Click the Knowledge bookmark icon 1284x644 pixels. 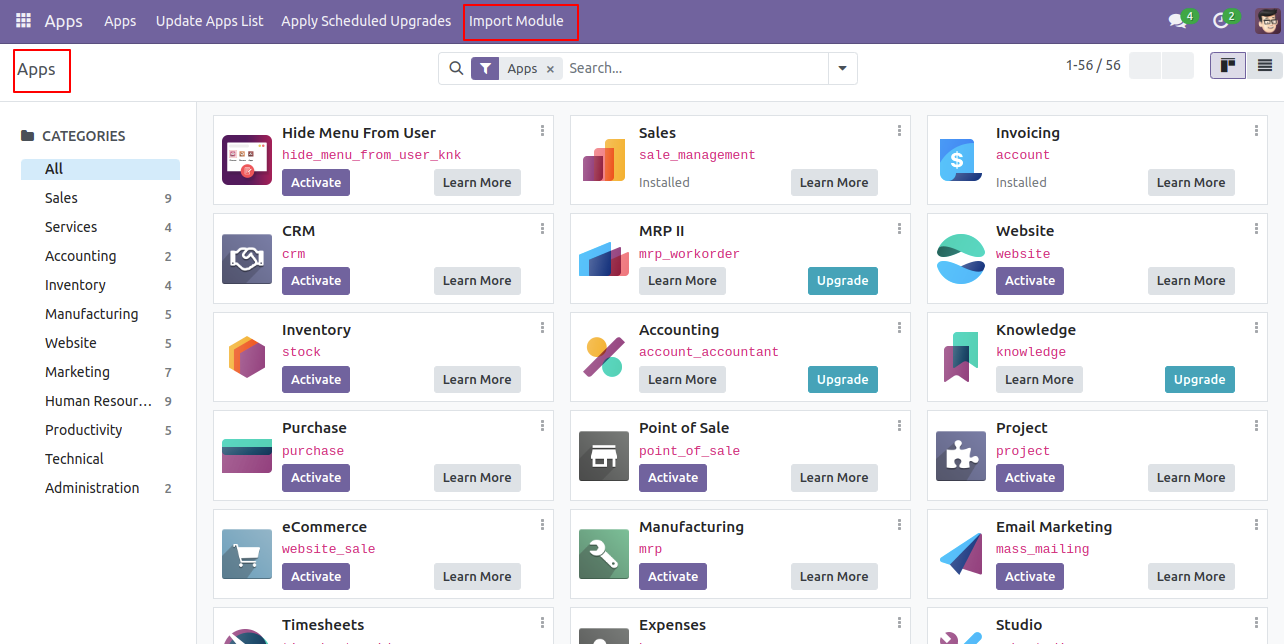tap(961, 357)
